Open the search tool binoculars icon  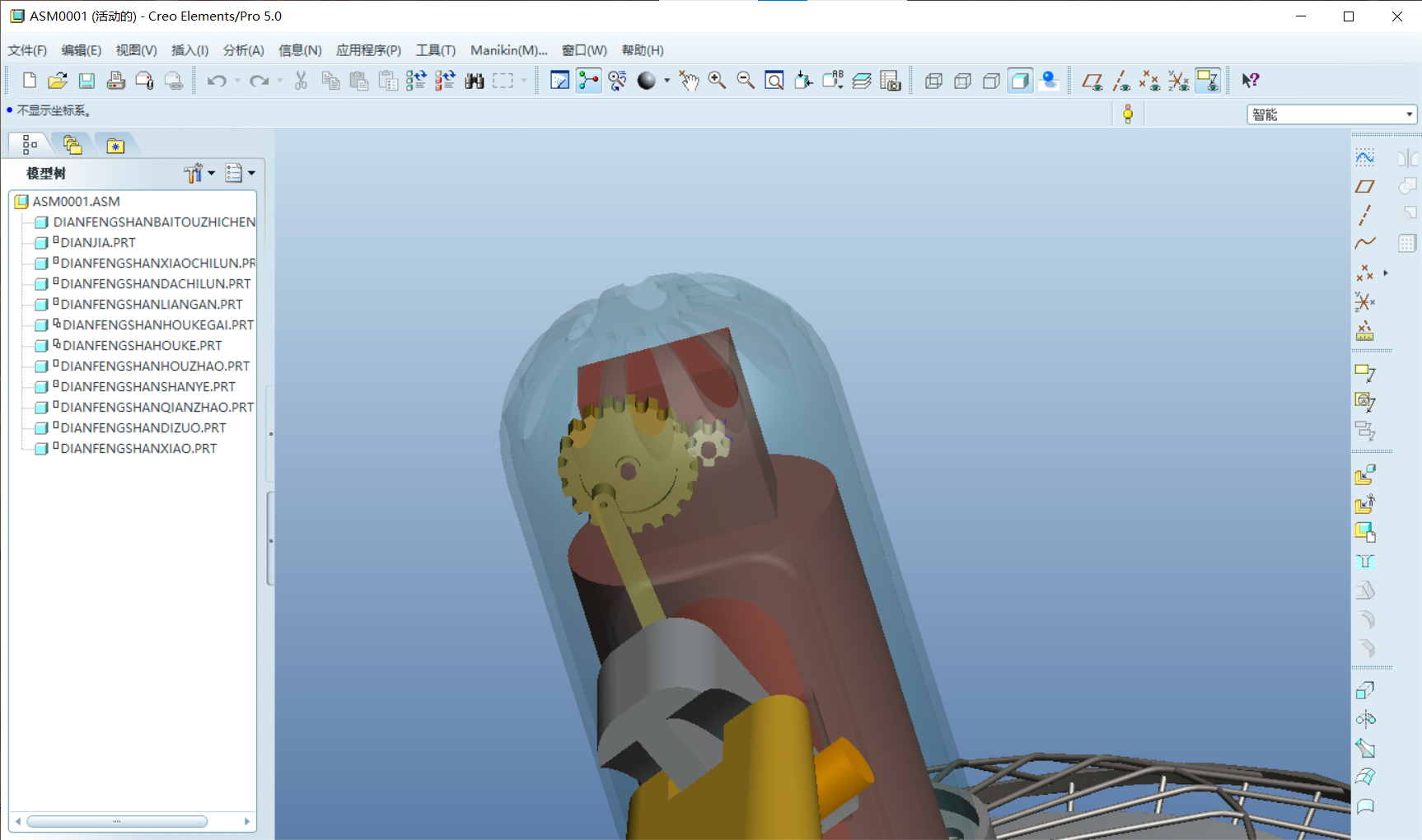pyautogui.click(x=474, y=81)
